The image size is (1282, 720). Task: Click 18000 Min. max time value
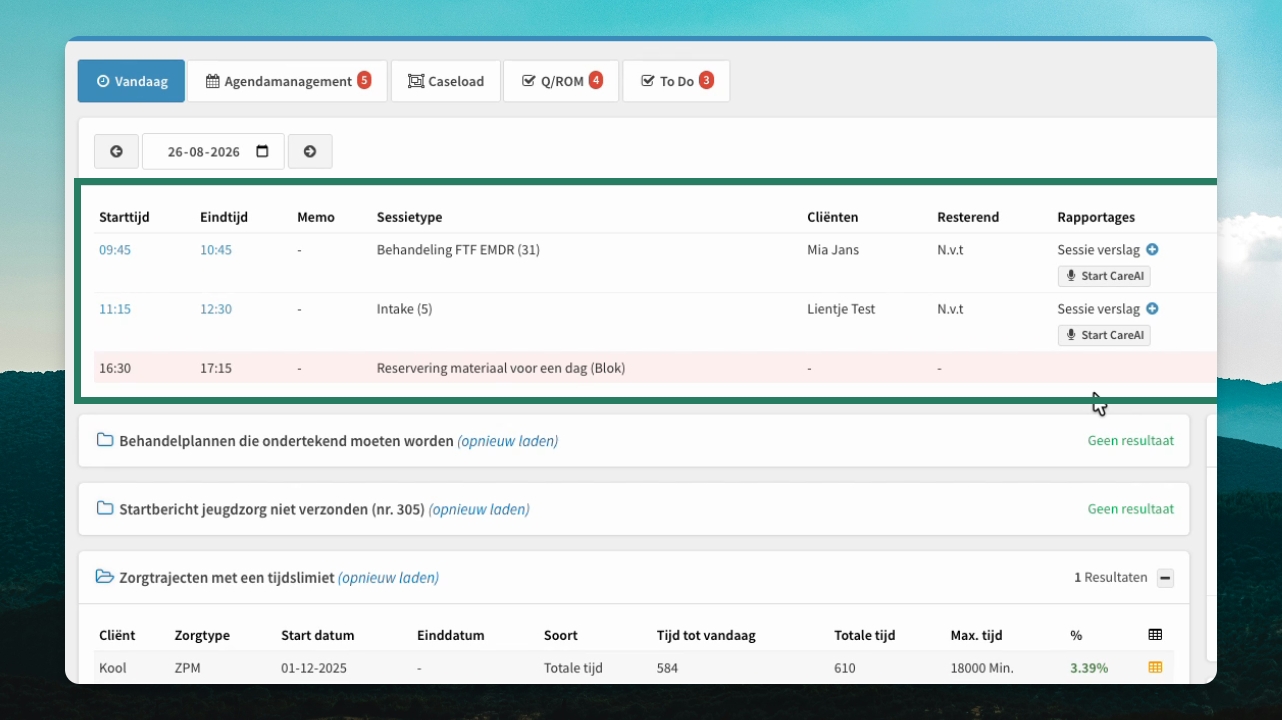point(982,668)
